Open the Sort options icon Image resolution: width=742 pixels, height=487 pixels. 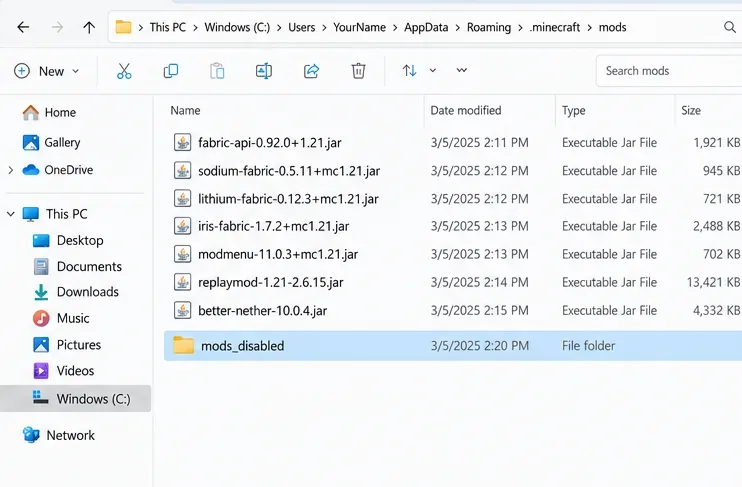pyautogui.click(x=409, y=71)
